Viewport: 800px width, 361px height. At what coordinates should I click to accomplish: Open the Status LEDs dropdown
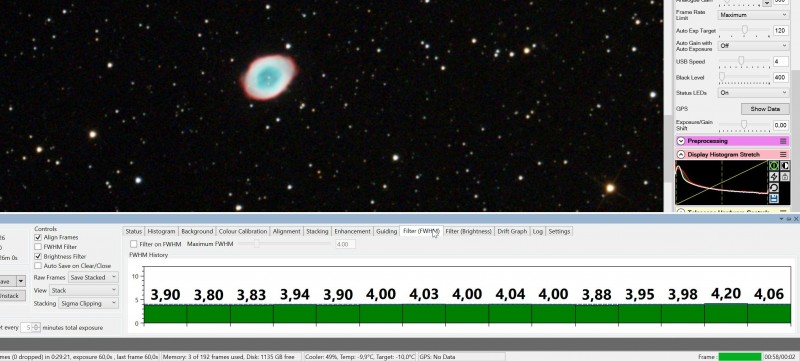point(754,93)
